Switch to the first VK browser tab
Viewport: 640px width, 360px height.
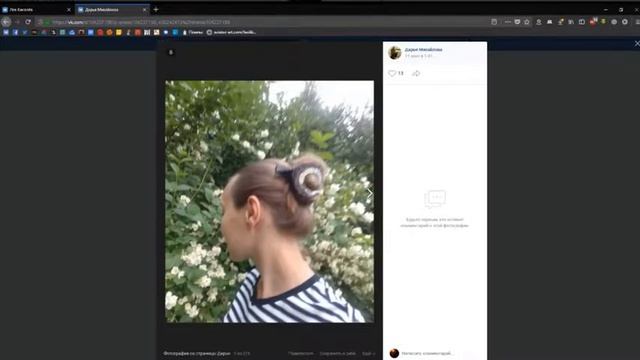point(36,9)
